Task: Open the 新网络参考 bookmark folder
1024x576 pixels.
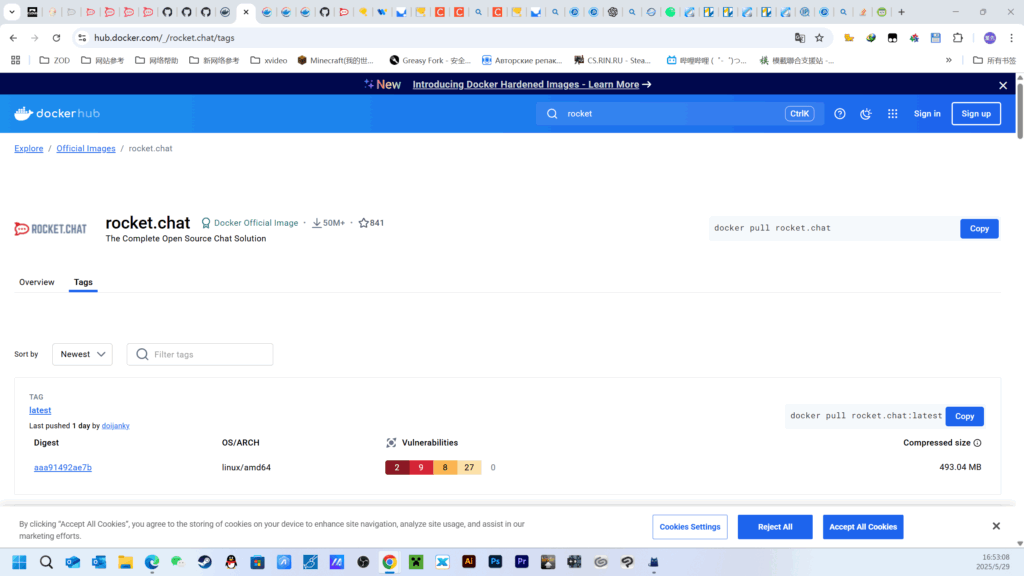Action: click(214, 60)
